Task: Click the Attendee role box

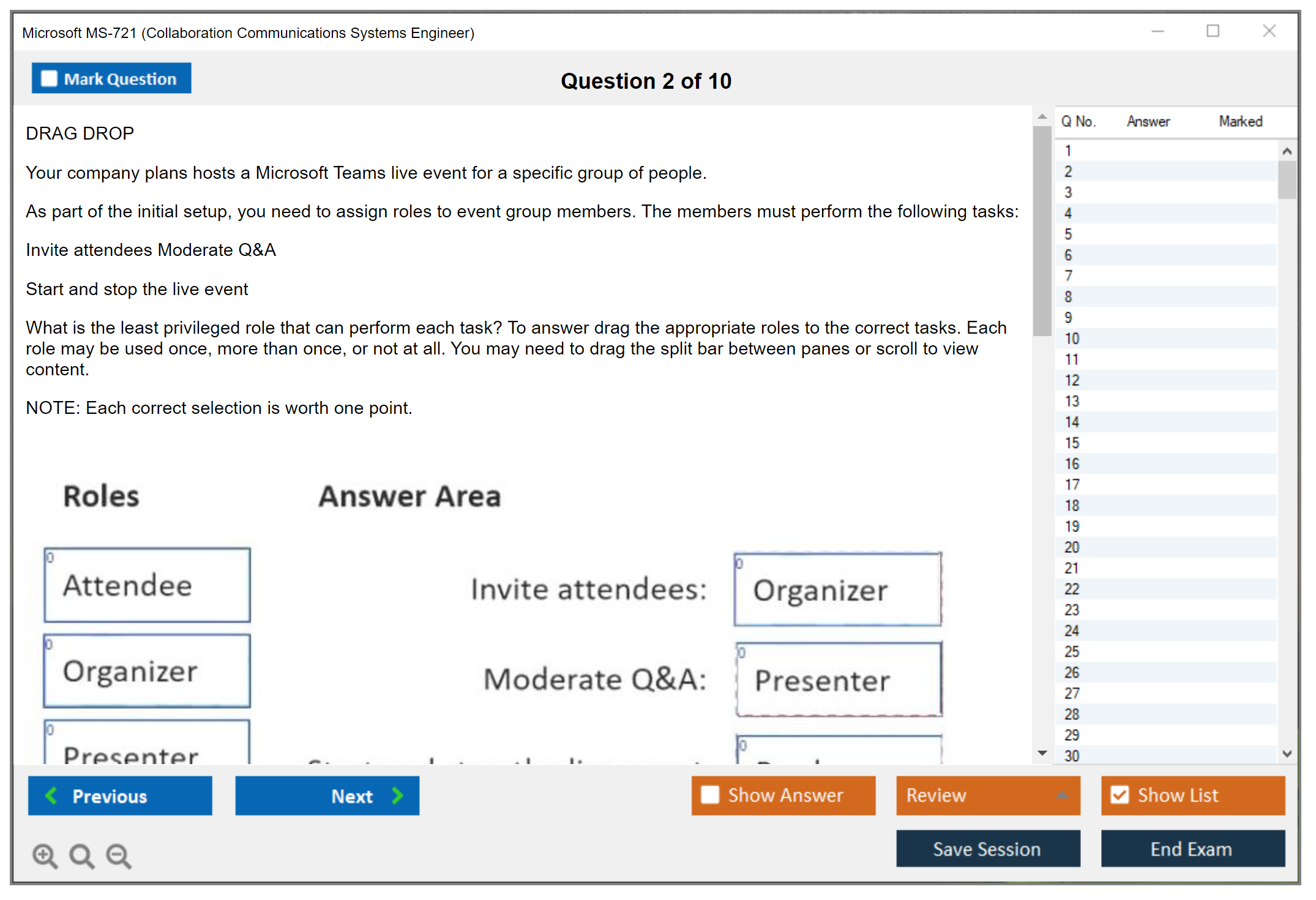Action: tap(148, 585)
